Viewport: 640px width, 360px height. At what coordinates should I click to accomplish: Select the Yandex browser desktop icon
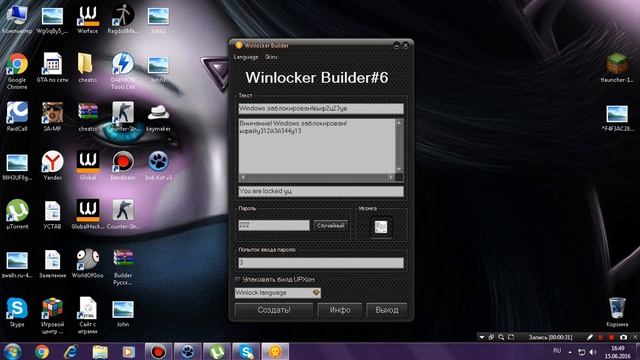coord(53,166)
